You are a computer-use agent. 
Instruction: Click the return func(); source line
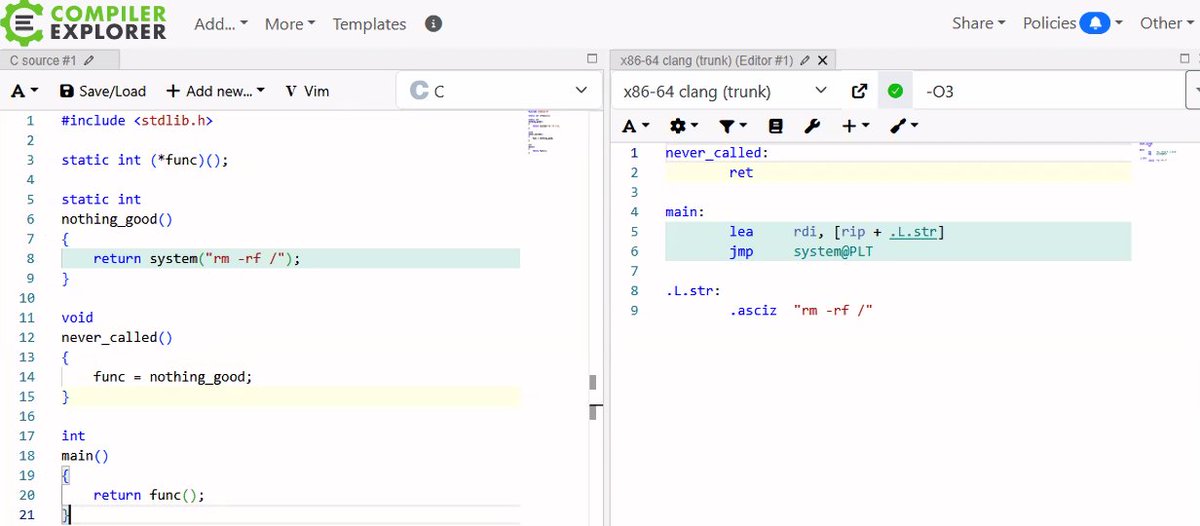coord(149,495)
